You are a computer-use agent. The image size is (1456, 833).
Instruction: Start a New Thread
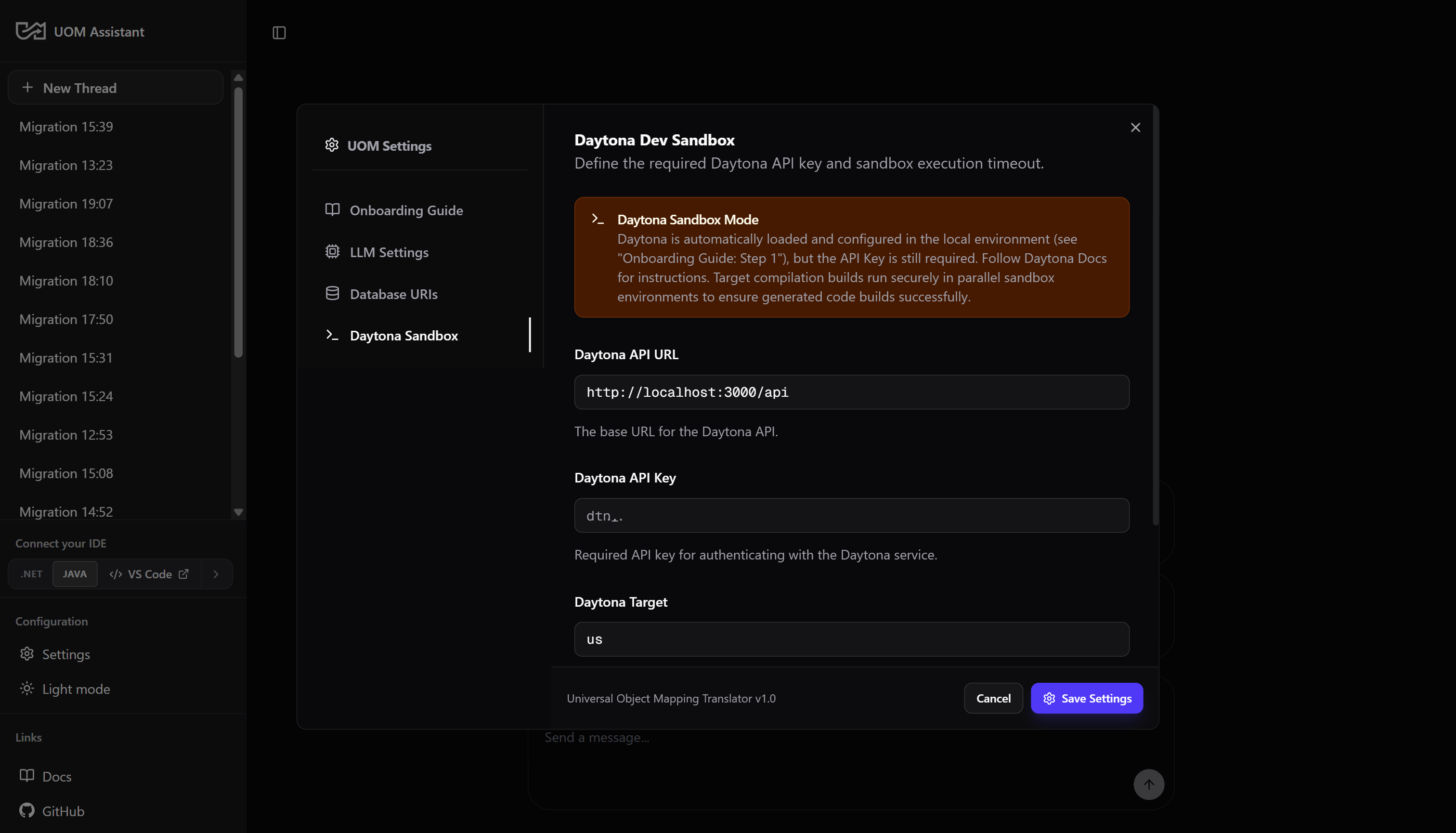116,88
